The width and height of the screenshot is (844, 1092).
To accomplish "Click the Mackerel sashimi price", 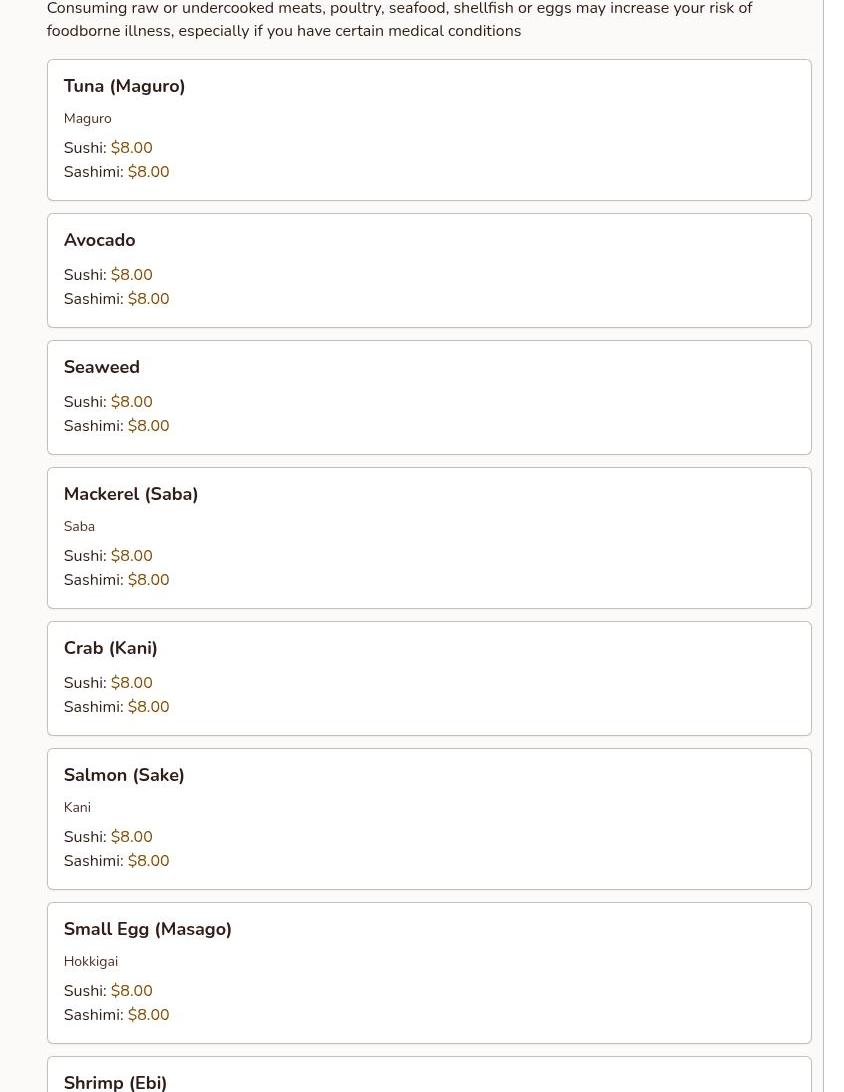I will [x=148, y=580].
